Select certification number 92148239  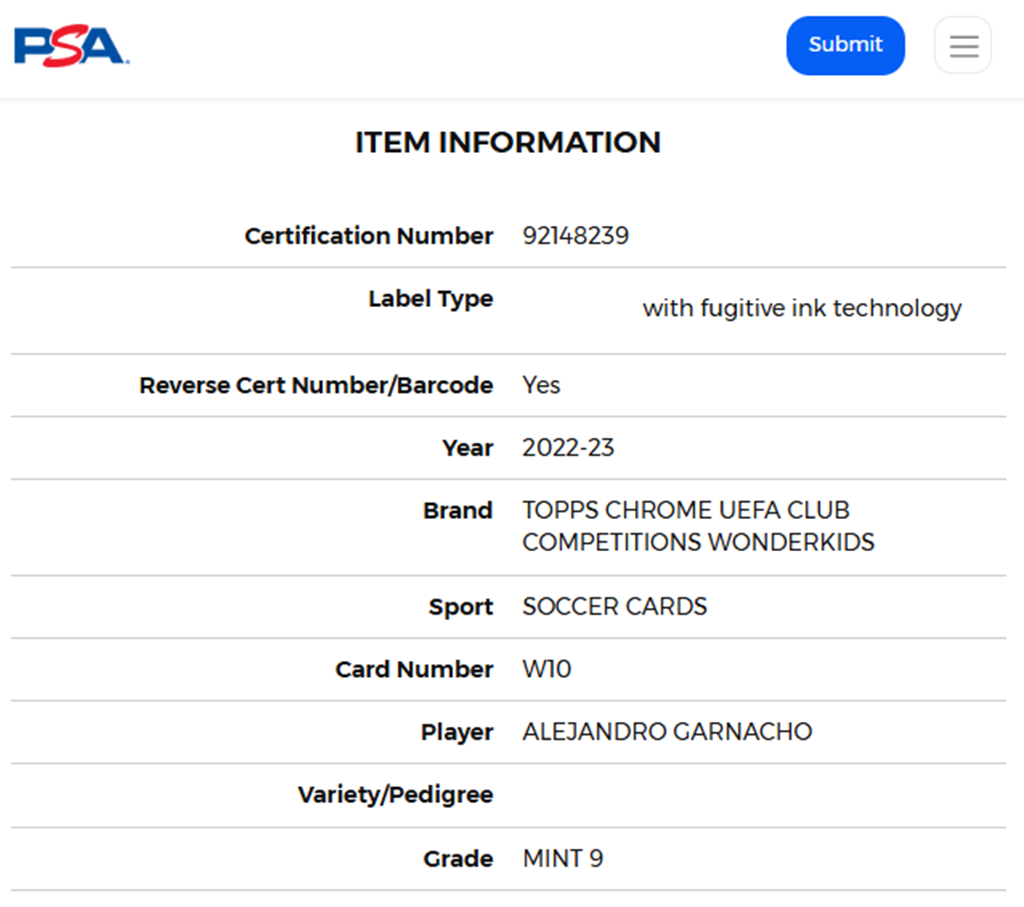pyautogui.click(x=575, y=236)
